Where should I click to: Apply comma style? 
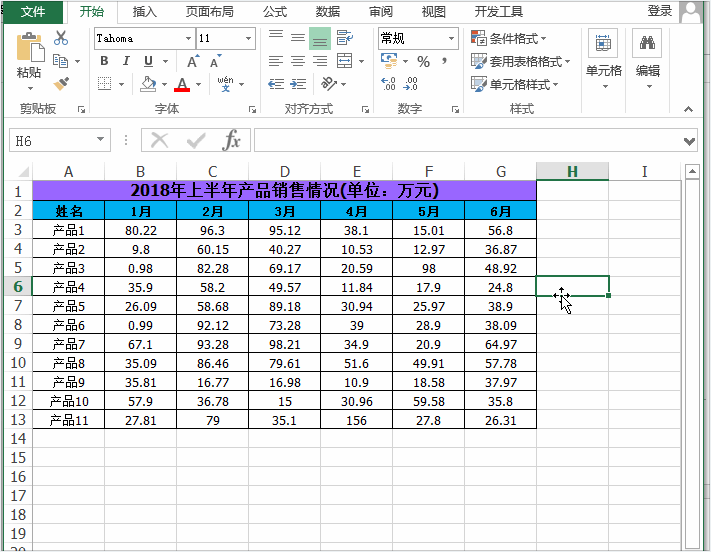pos(444,60)
